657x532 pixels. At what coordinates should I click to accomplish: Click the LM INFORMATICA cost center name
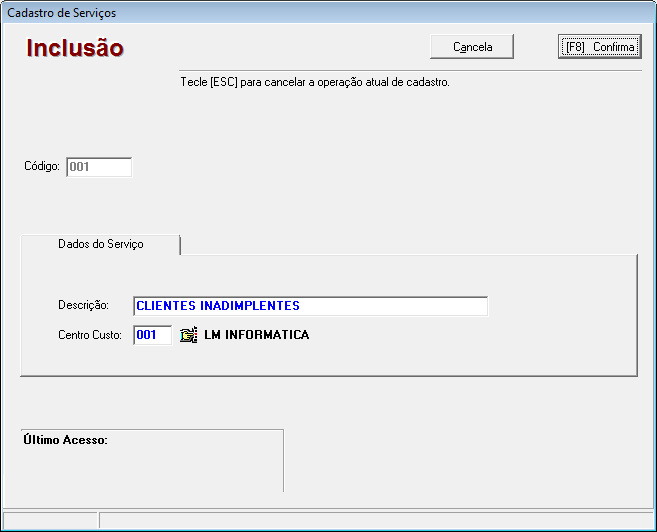click(256, 336)
